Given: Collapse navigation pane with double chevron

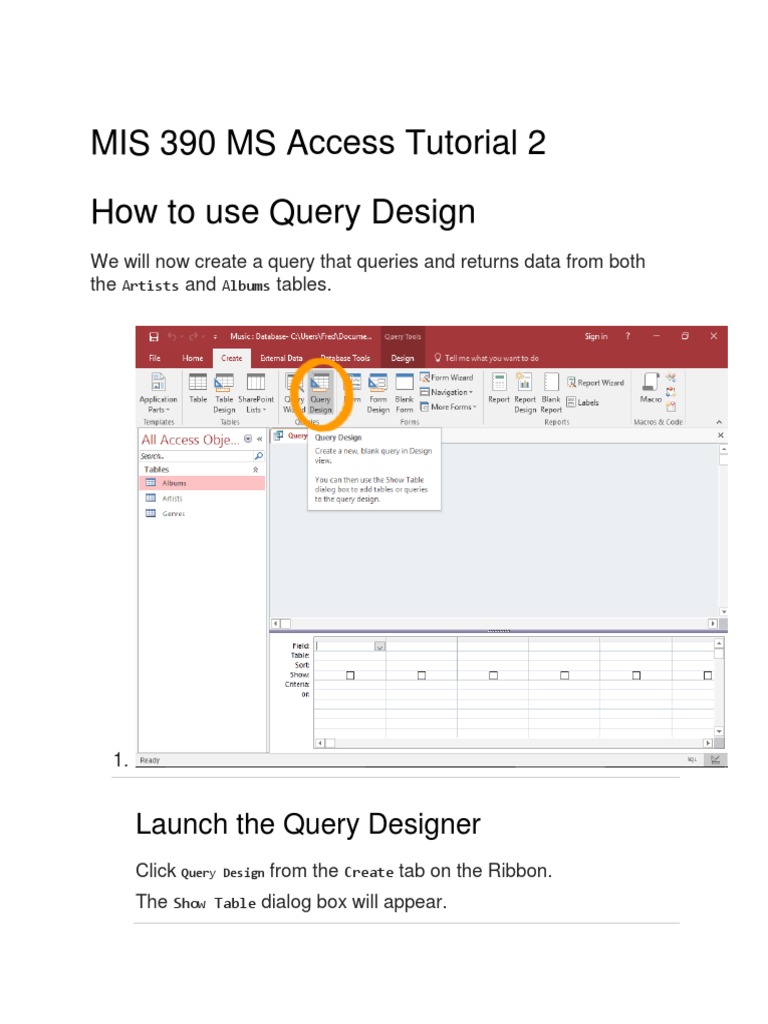Looking at the screenshot, I should [259, 439].
